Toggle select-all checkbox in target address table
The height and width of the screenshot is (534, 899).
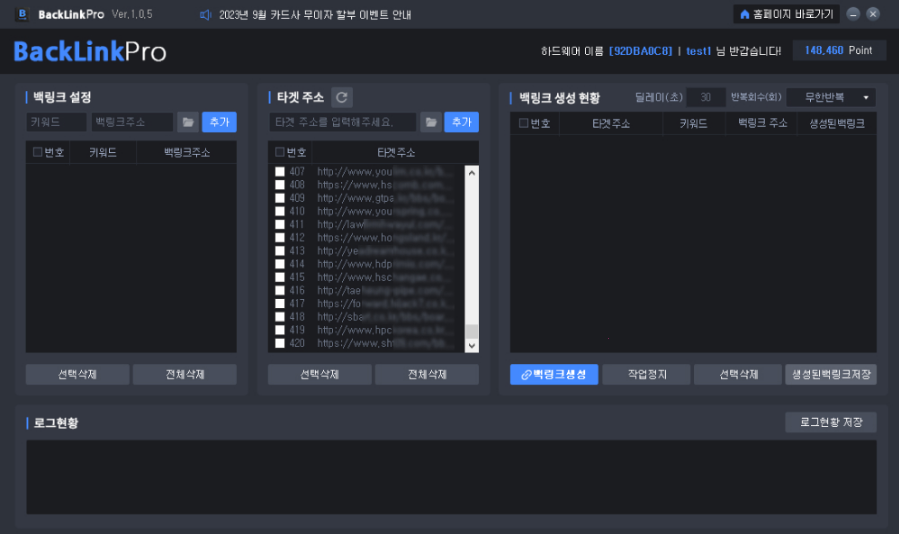(x=280, y=152)
